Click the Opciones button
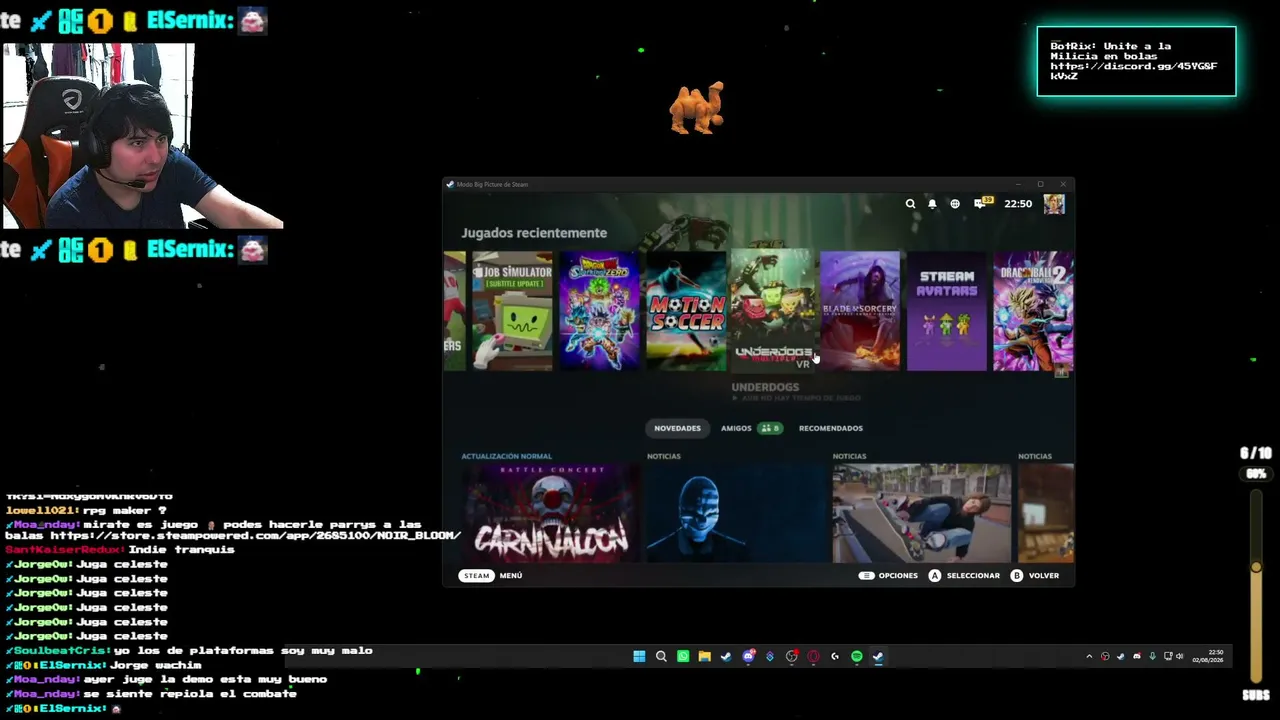The width and height of the screenshot is (1280, 720). pos(888,575)
